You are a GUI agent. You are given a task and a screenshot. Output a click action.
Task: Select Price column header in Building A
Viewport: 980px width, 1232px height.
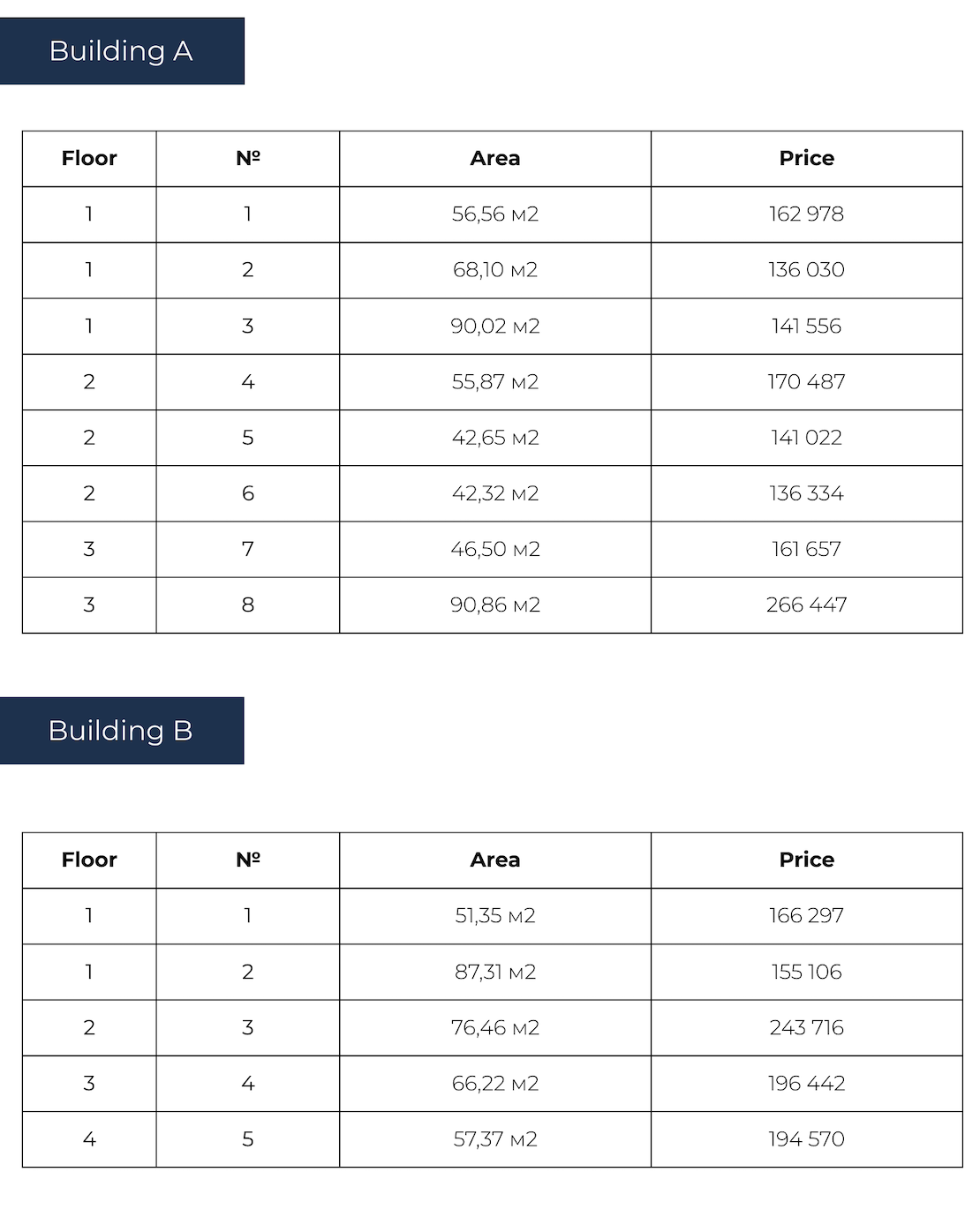coord(806,159)
